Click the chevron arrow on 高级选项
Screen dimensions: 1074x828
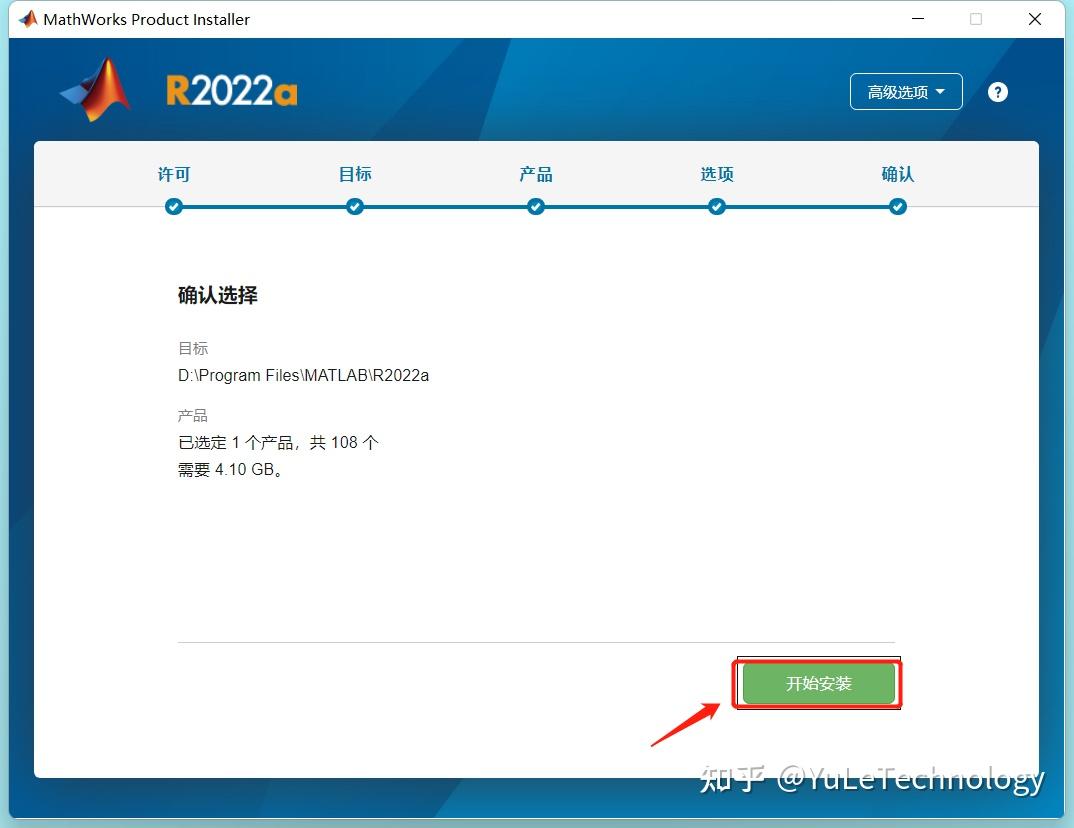coord(938,91)
